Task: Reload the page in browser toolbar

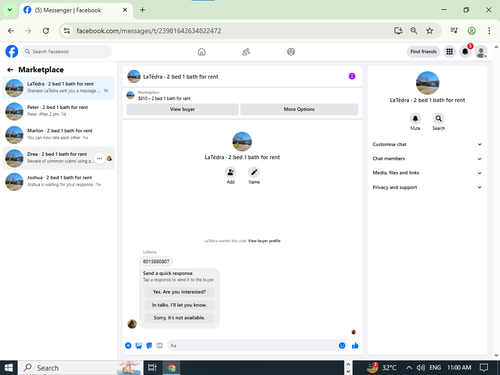Action: (46, 31)
